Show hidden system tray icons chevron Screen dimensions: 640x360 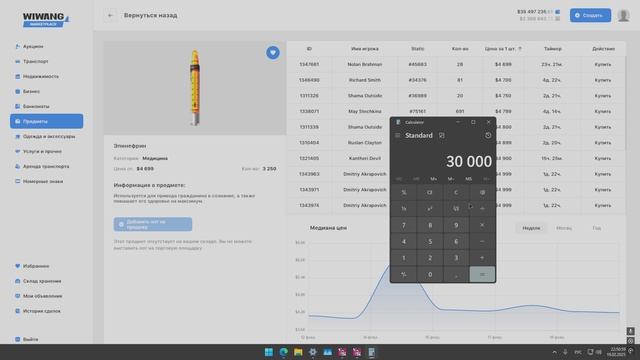click(554, 352)
